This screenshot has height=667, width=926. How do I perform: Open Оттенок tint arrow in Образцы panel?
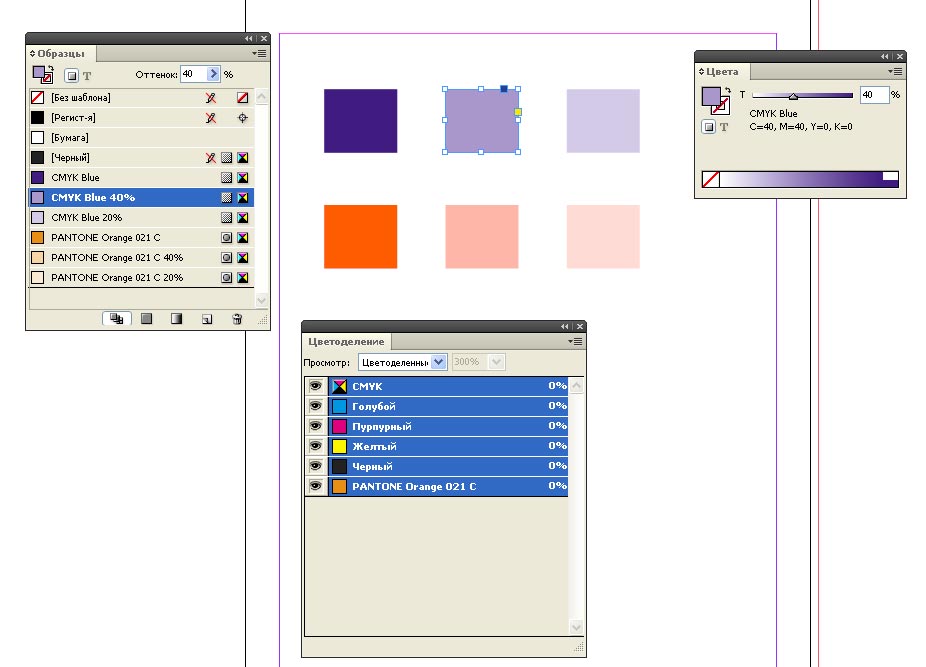[x=213, y=74]
